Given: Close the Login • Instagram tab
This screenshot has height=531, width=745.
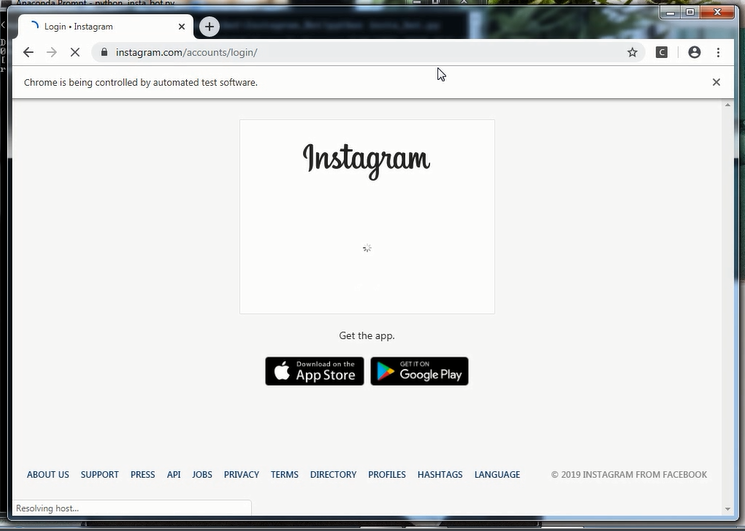Looking at the screenshot, I should pos(181,27).
